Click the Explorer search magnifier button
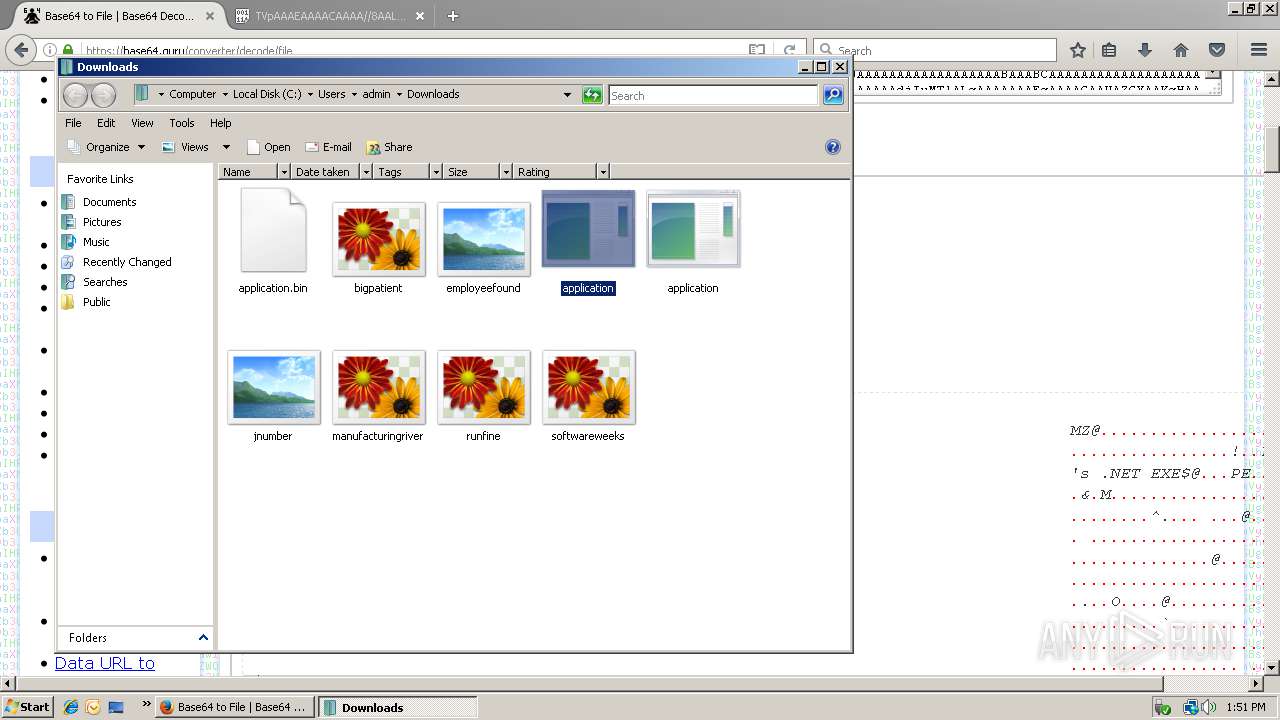 [833, 95]
